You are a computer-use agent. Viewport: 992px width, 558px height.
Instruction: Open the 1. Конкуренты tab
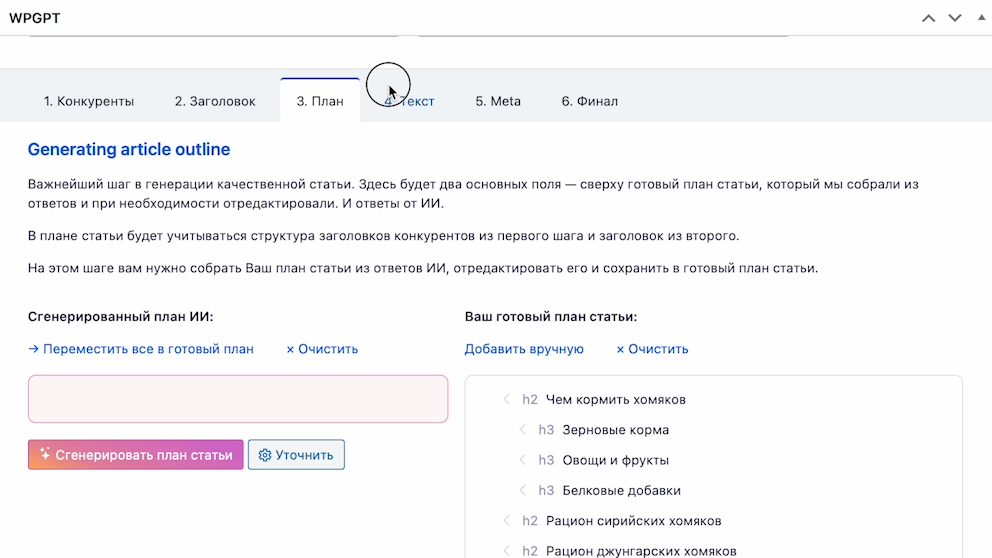[89, 101]
